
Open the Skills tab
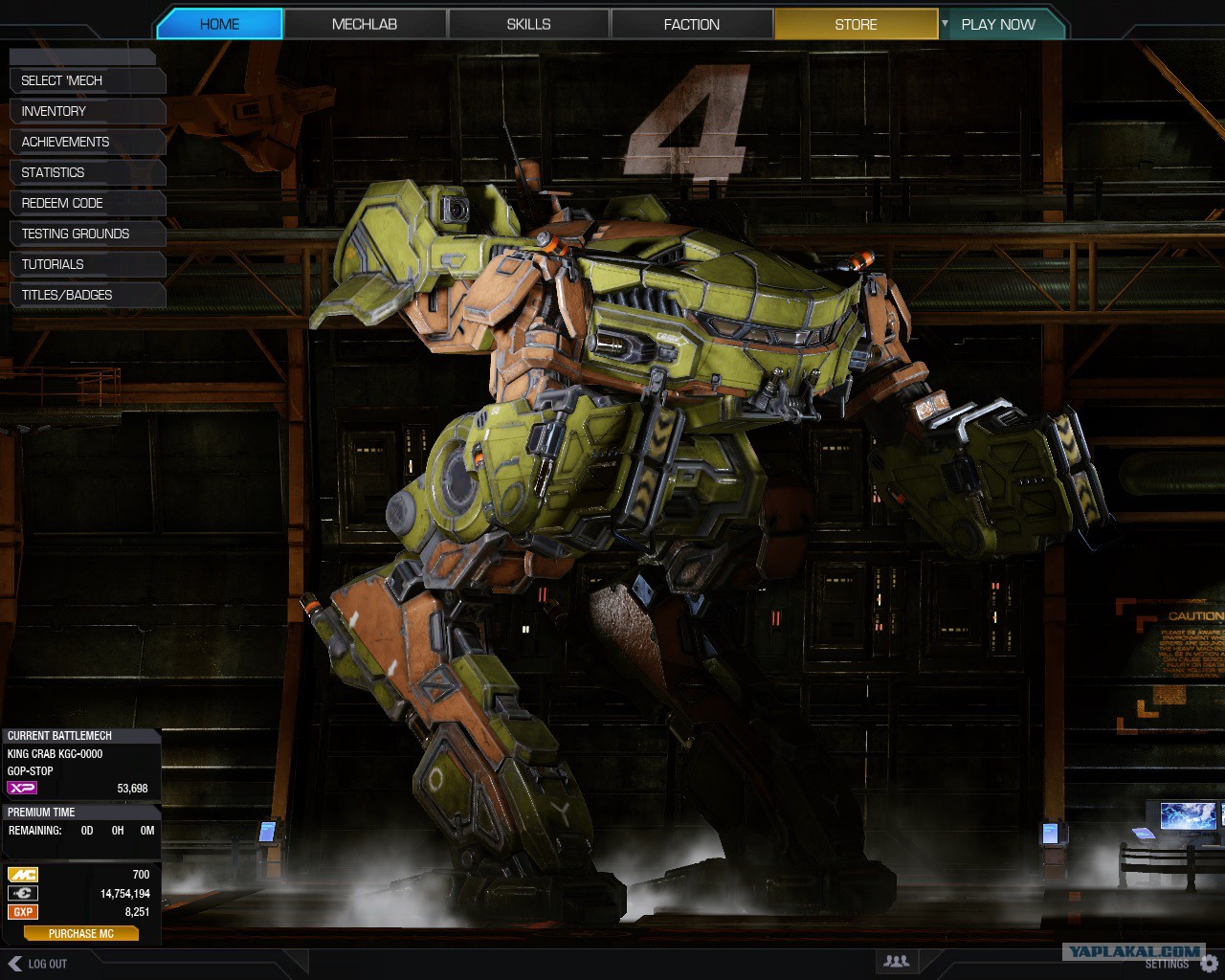pyautogui.click(x=528, y=24)
